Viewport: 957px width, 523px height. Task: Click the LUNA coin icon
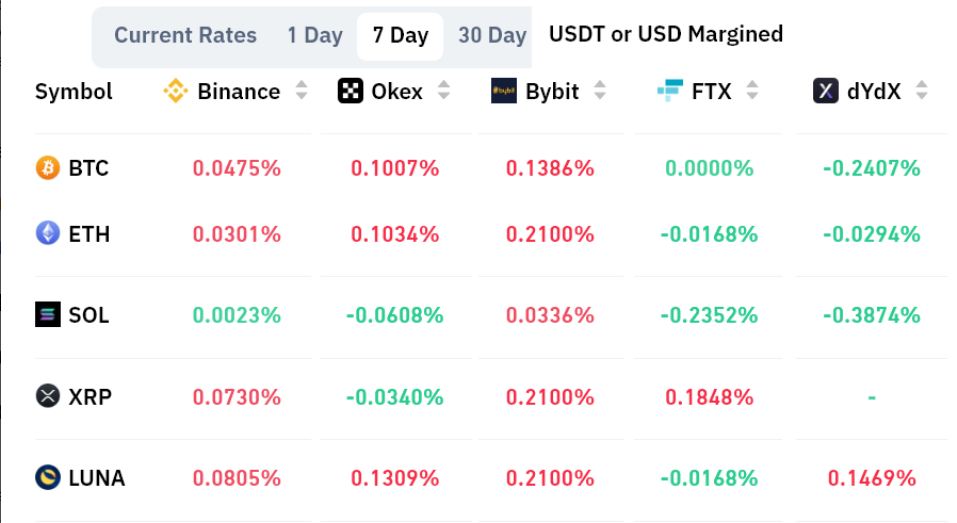click(x=48, y=478)
